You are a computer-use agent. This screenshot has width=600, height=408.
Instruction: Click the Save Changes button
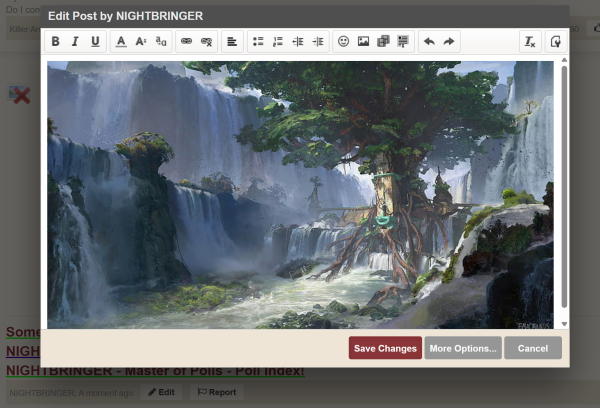click(385, 348)
